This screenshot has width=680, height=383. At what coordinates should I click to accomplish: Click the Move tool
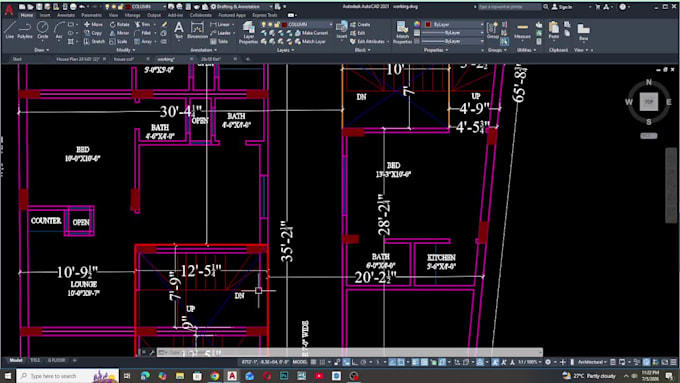click(93, 24)
